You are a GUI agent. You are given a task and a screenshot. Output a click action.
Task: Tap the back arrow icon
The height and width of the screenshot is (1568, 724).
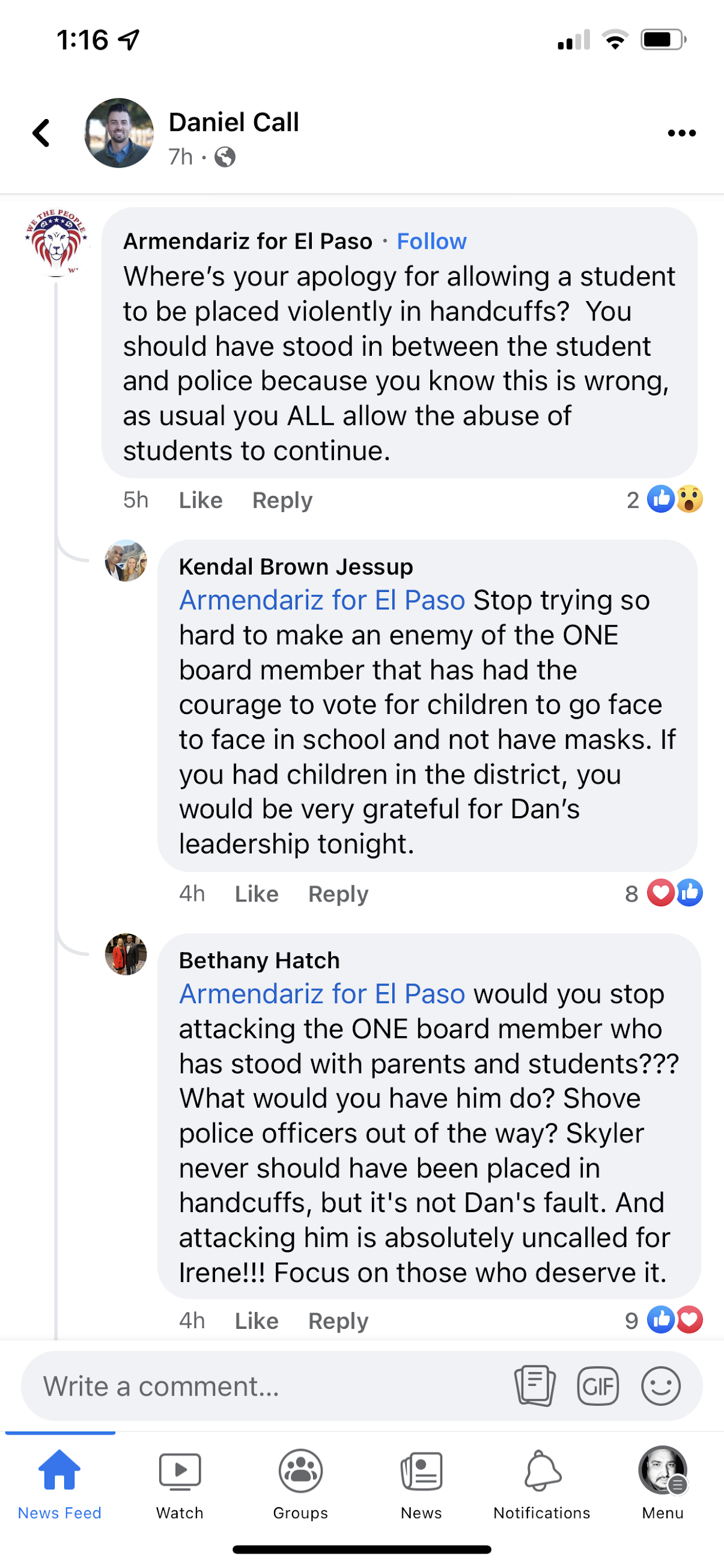coord(41,133)
